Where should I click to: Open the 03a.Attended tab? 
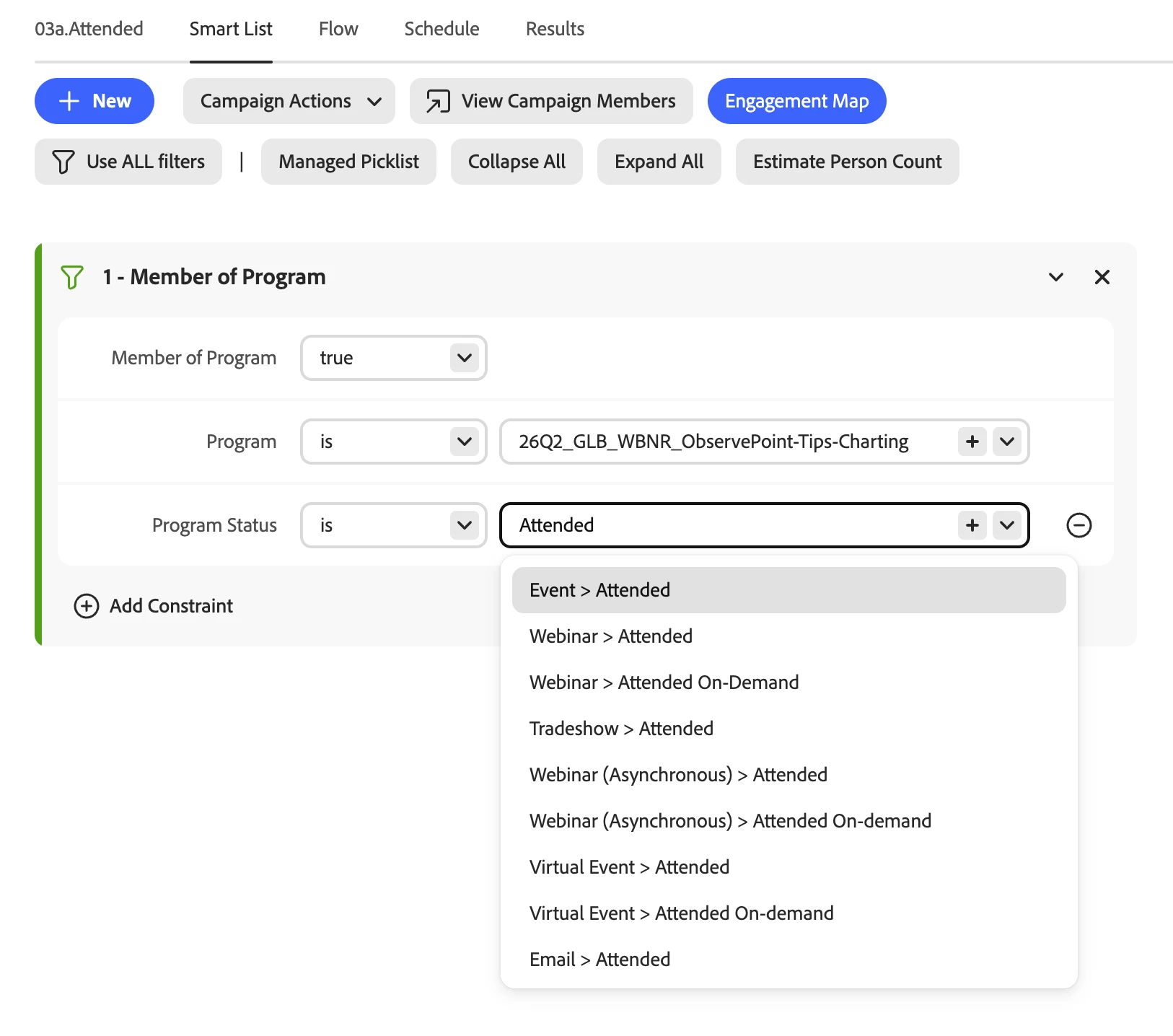tap(89, 29)
